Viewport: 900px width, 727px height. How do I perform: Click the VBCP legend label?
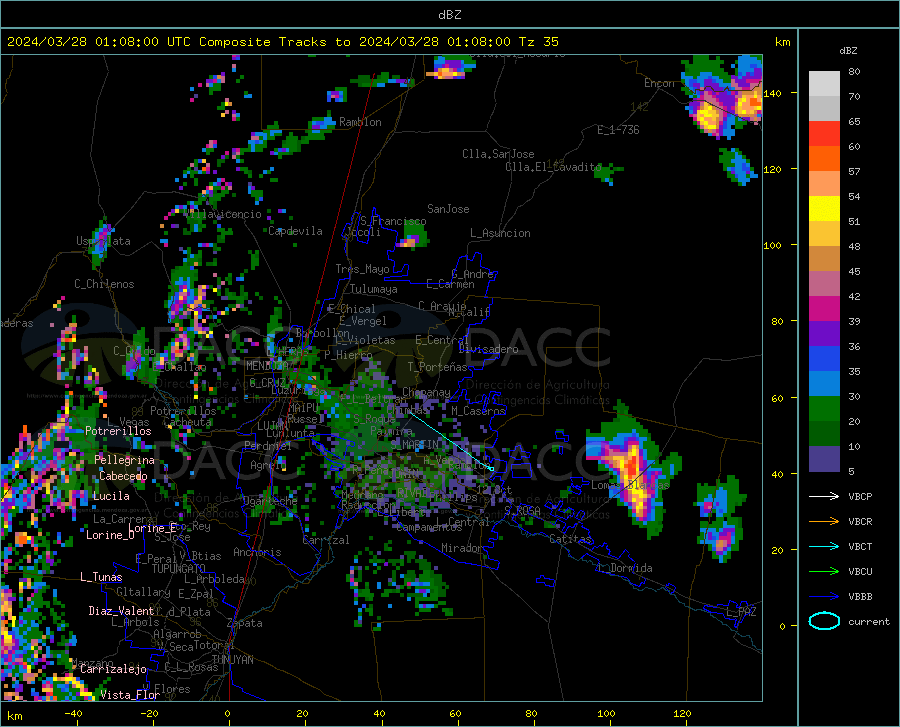pos(860,496)
